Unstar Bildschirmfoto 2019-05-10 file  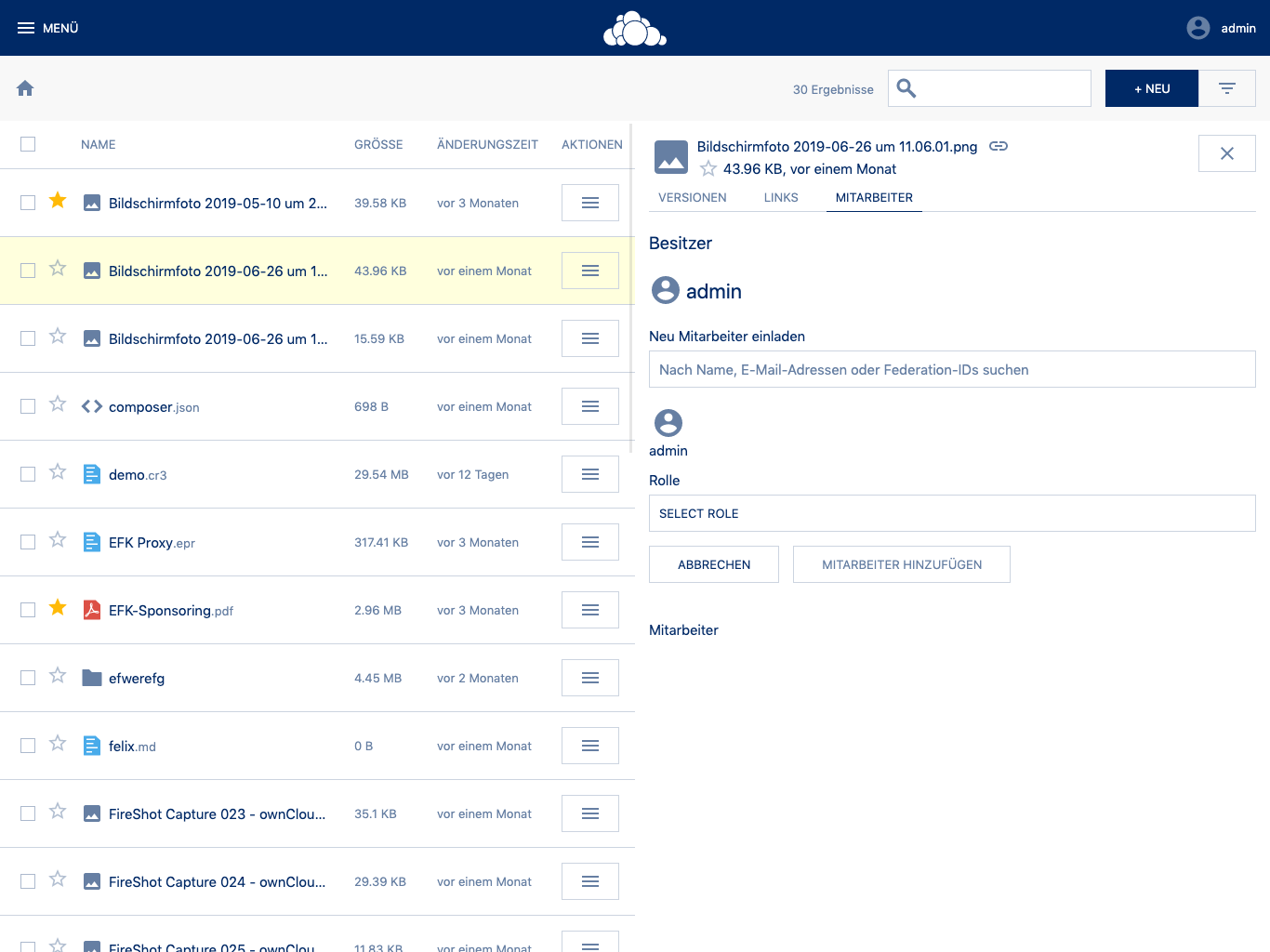tap(58, 201)
